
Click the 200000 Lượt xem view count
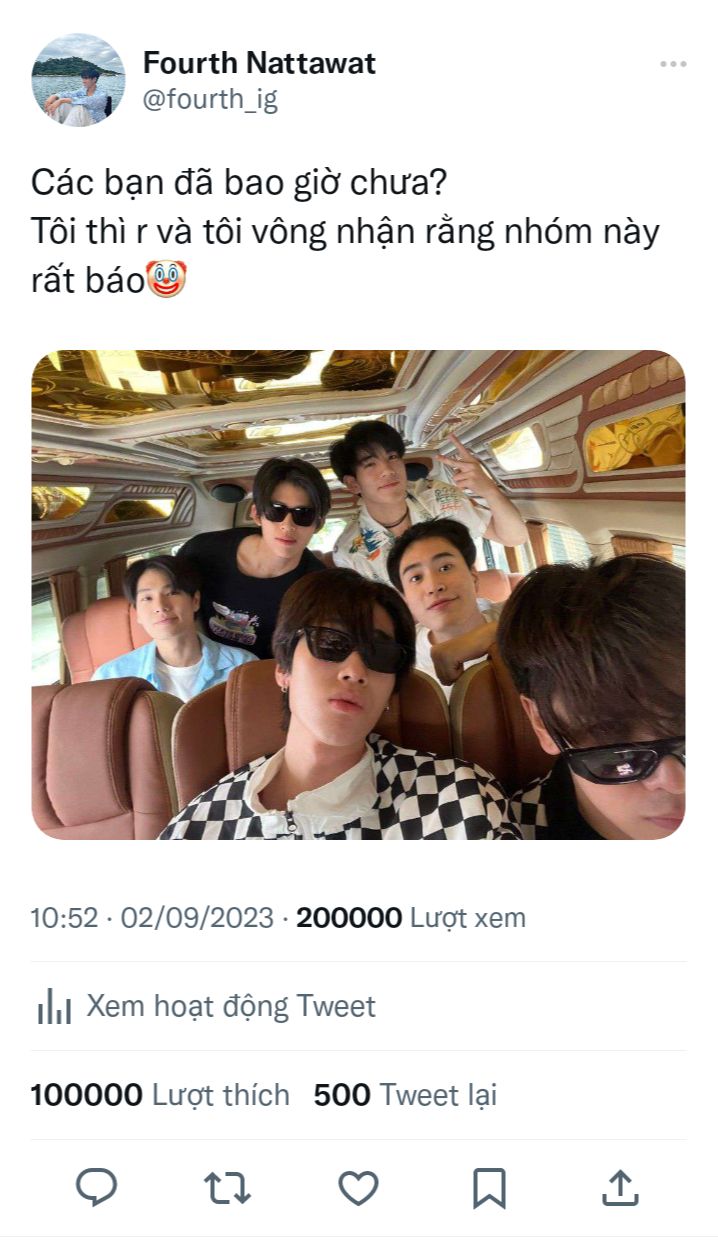click(411, 918)
